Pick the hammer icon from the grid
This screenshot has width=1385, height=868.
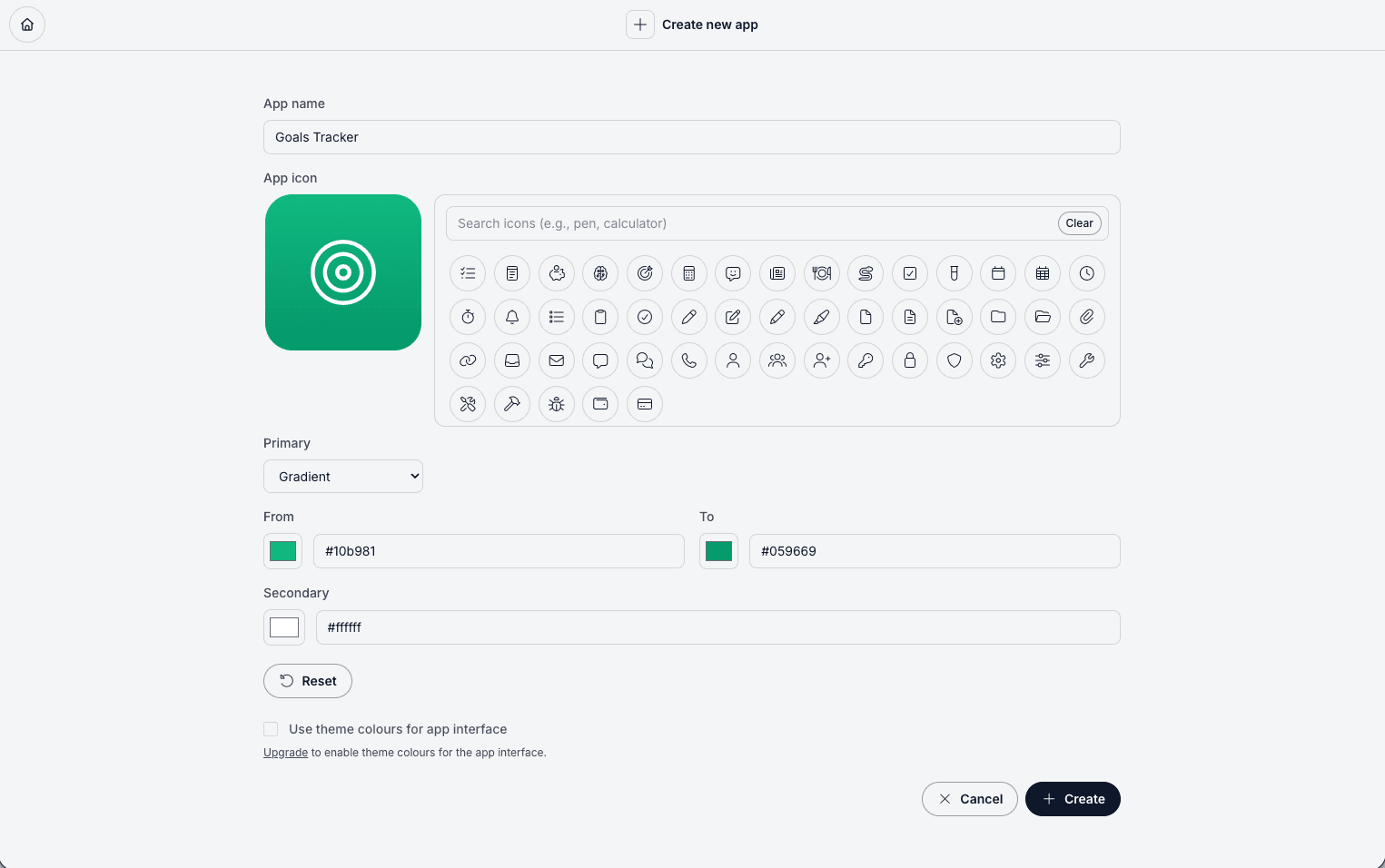[512, 404]
